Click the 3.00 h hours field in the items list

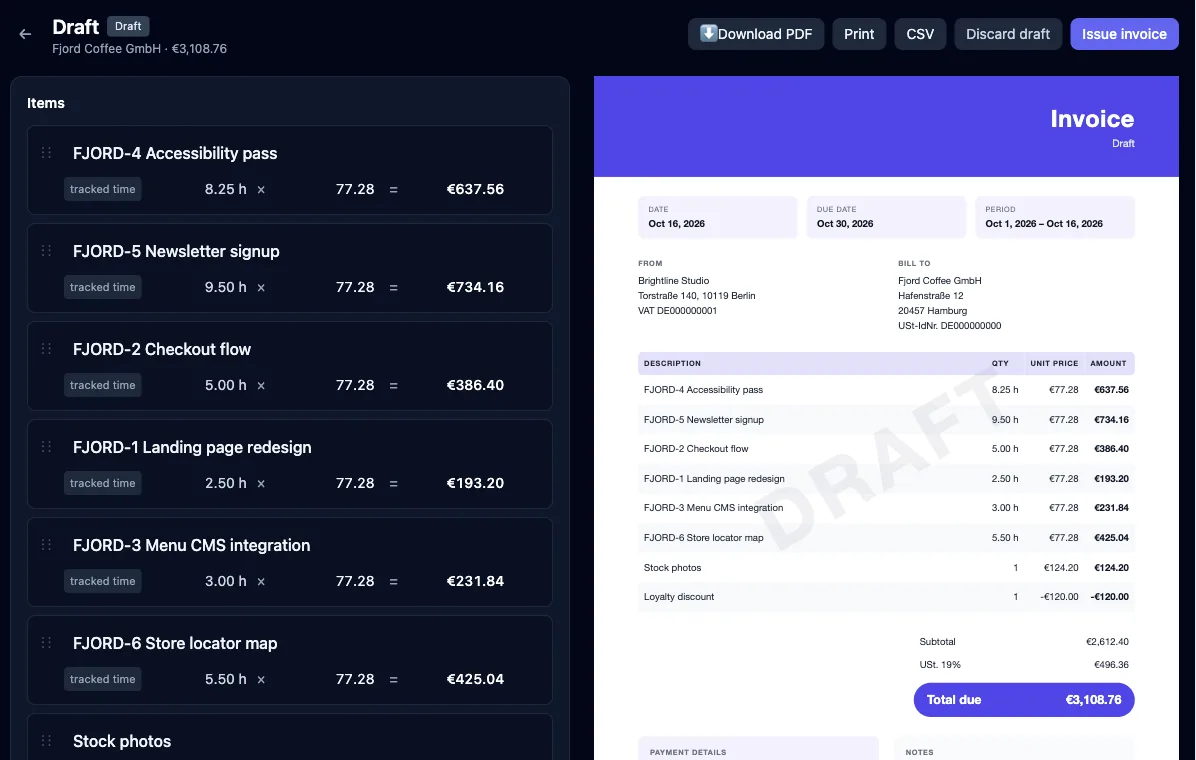click(225, 581)
